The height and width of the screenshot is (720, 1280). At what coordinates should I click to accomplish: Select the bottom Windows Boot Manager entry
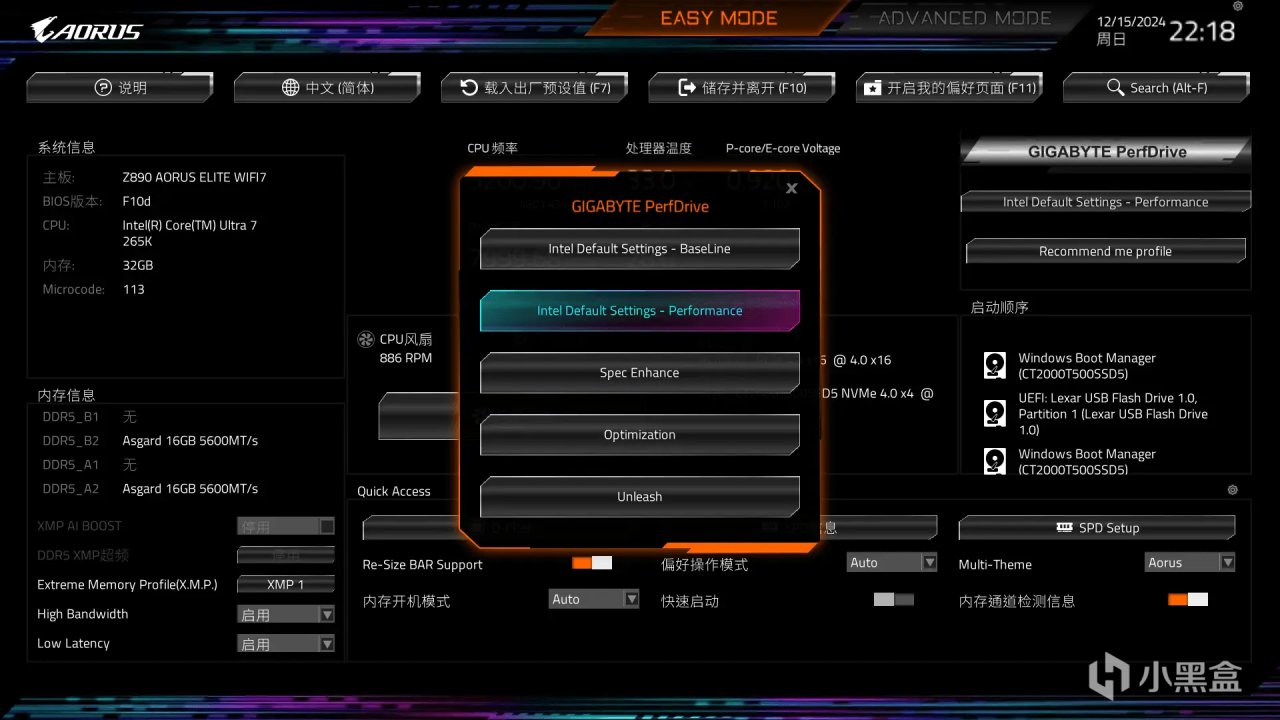1087,461
